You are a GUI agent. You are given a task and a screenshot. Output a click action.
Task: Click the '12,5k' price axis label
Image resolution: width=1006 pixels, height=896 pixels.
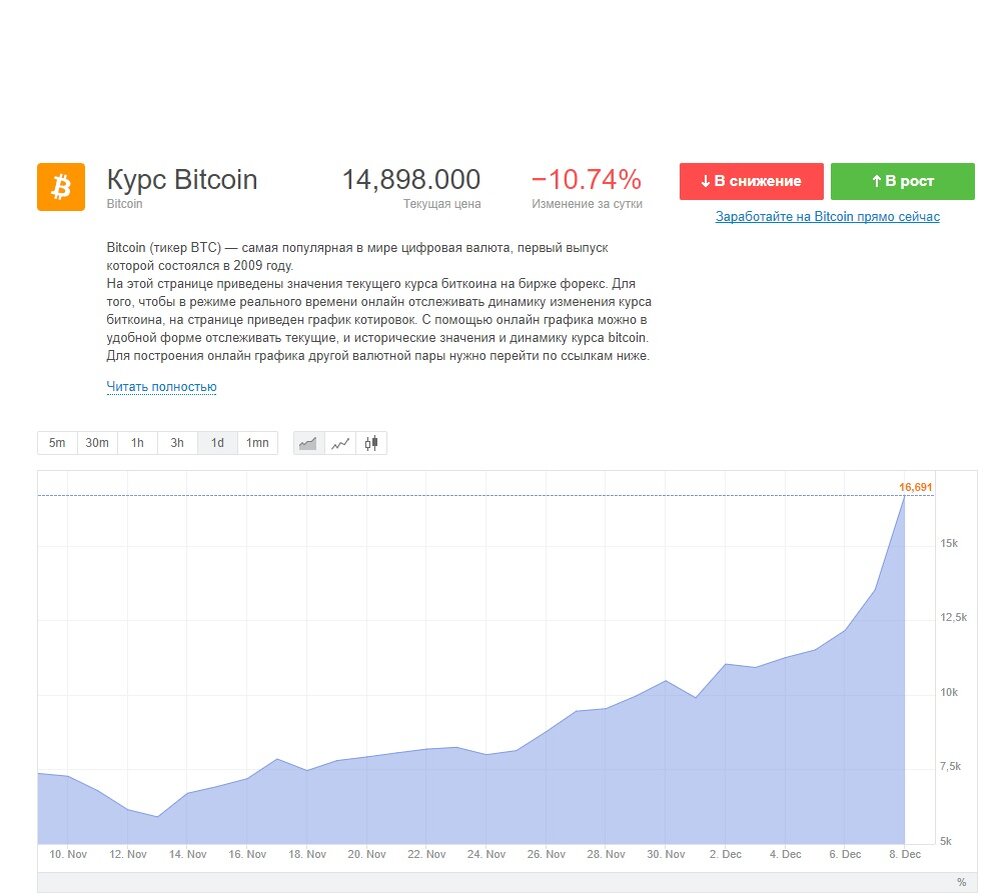click(x=953, y=618)
